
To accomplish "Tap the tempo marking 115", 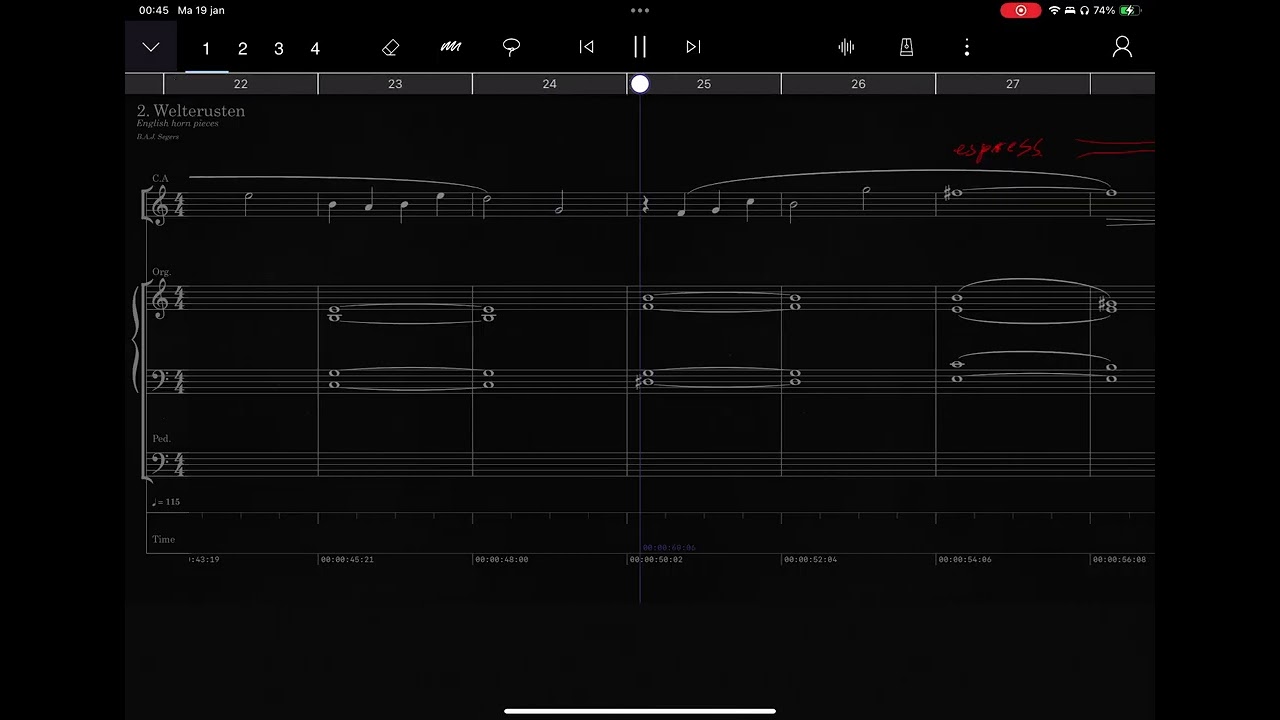I will [166, 502].
